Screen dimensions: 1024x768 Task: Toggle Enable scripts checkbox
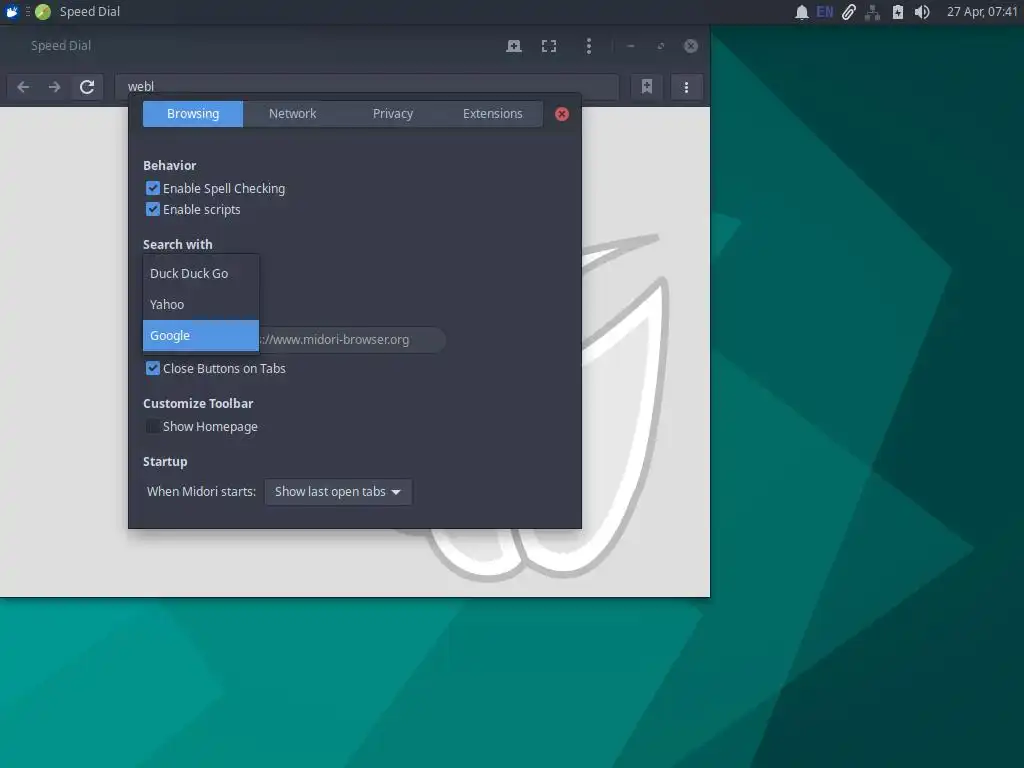(x=153, y=209)
